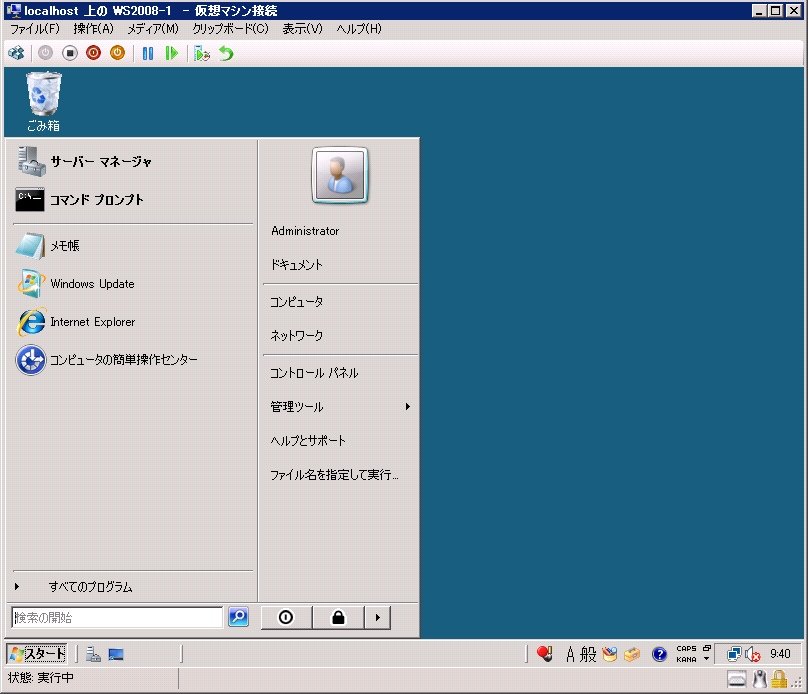Viewport: 808px width, 694px height.
Task: Click the 検索の開始 search box
Action: [117, 617]
